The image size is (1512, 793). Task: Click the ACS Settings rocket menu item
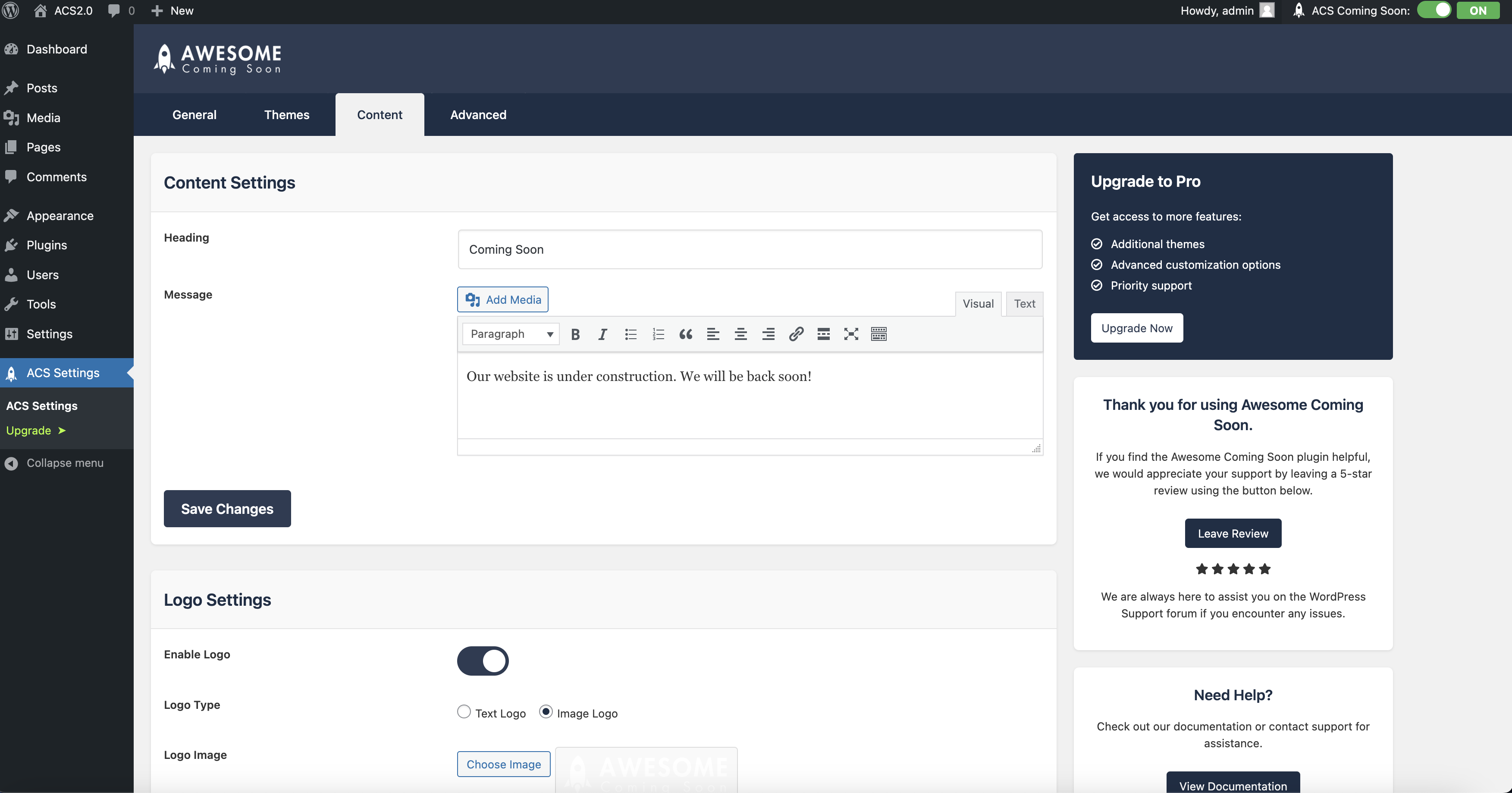pos(67,373)
